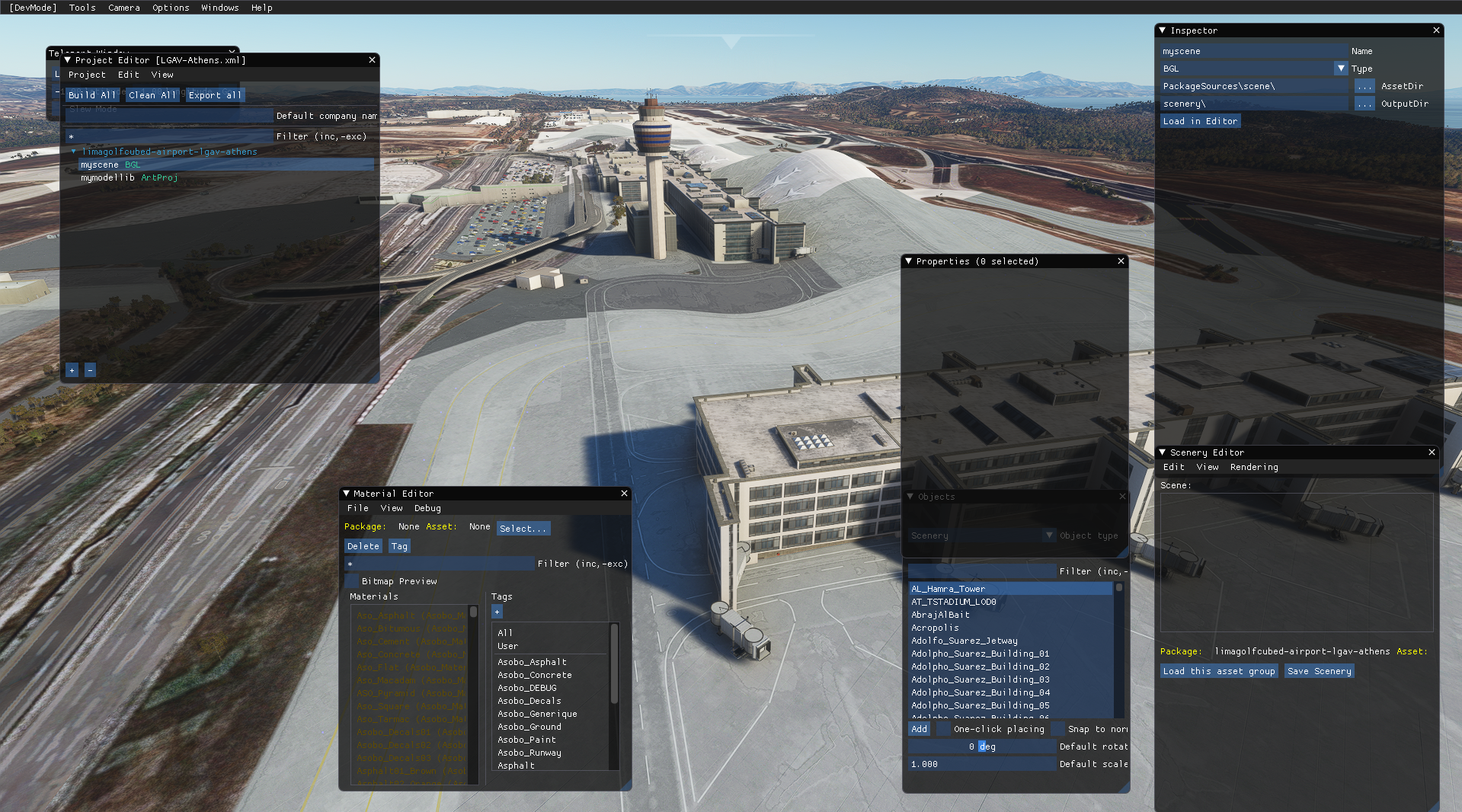The image size is (1462, 812).
Task: Open Rendering menu in Scenery Editor
Action: [1254, 467]
